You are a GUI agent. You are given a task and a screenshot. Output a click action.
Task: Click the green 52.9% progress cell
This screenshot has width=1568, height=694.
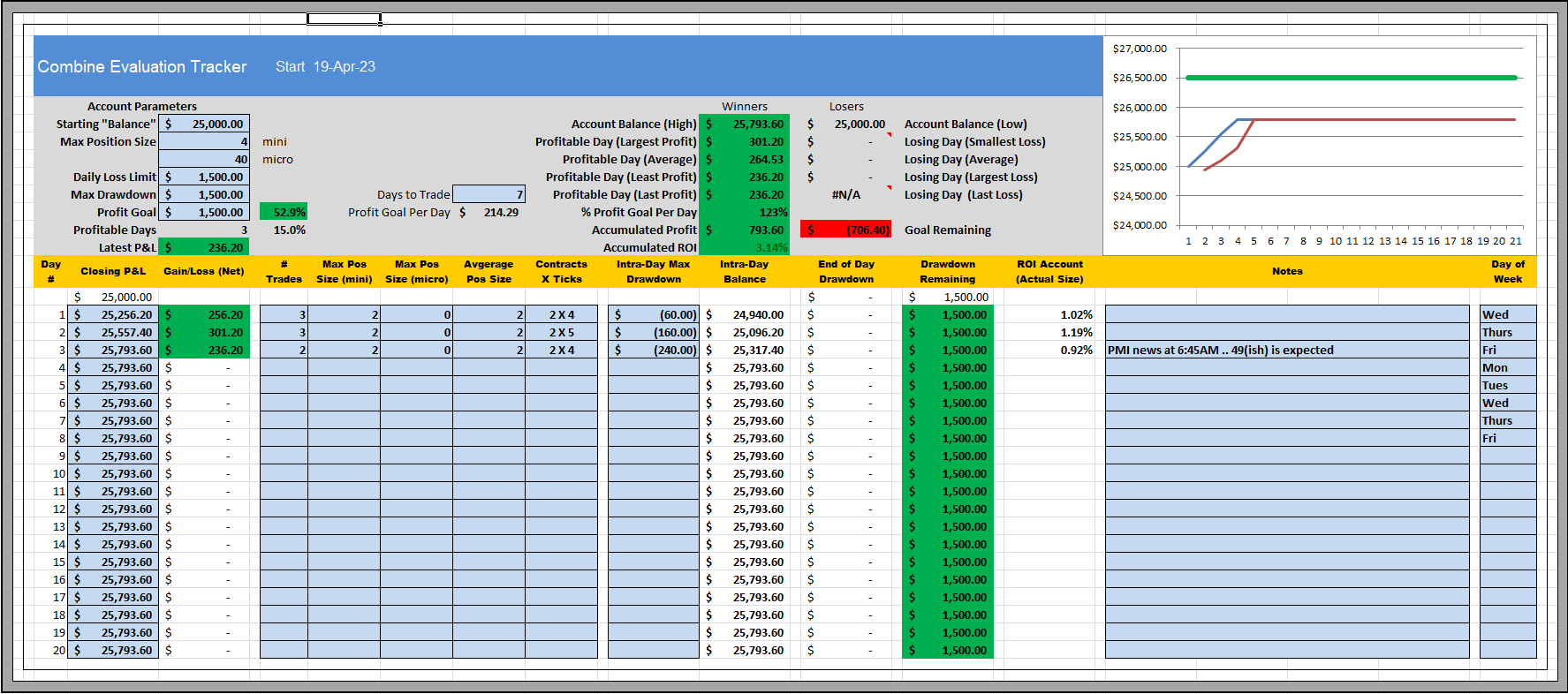click(x=284, y=212)
